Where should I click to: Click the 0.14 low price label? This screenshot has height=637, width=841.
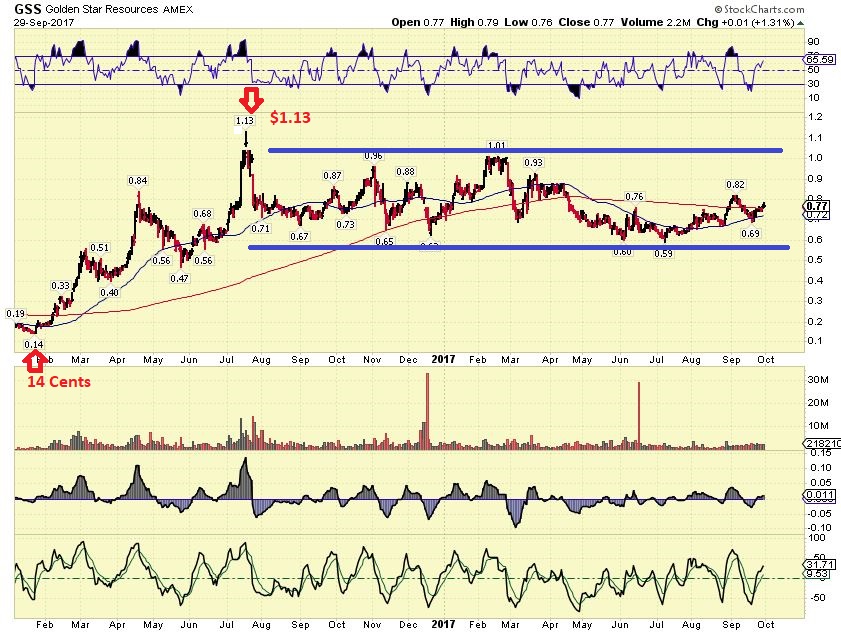(34, 345)
